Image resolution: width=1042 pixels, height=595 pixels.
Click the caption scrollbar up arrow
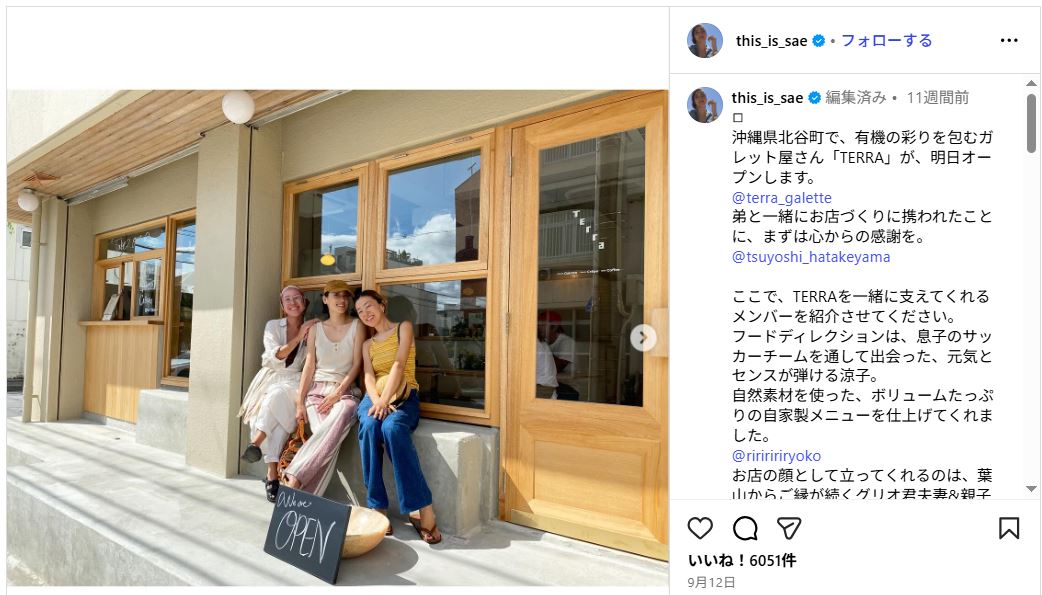point(1031,83)
